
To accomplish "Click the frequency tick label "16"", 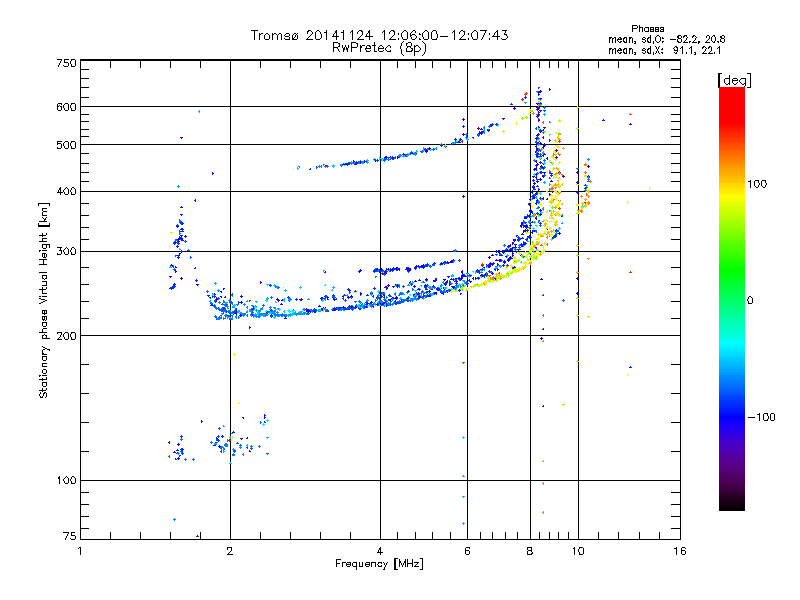I will click(x=680, y=551).
